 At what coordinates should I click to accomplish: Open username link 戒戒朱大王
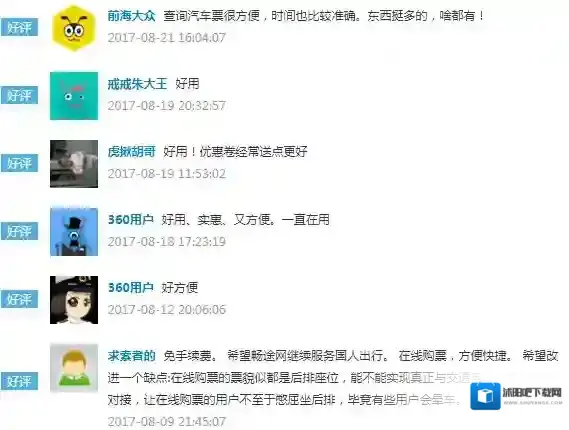click(138, 84)
